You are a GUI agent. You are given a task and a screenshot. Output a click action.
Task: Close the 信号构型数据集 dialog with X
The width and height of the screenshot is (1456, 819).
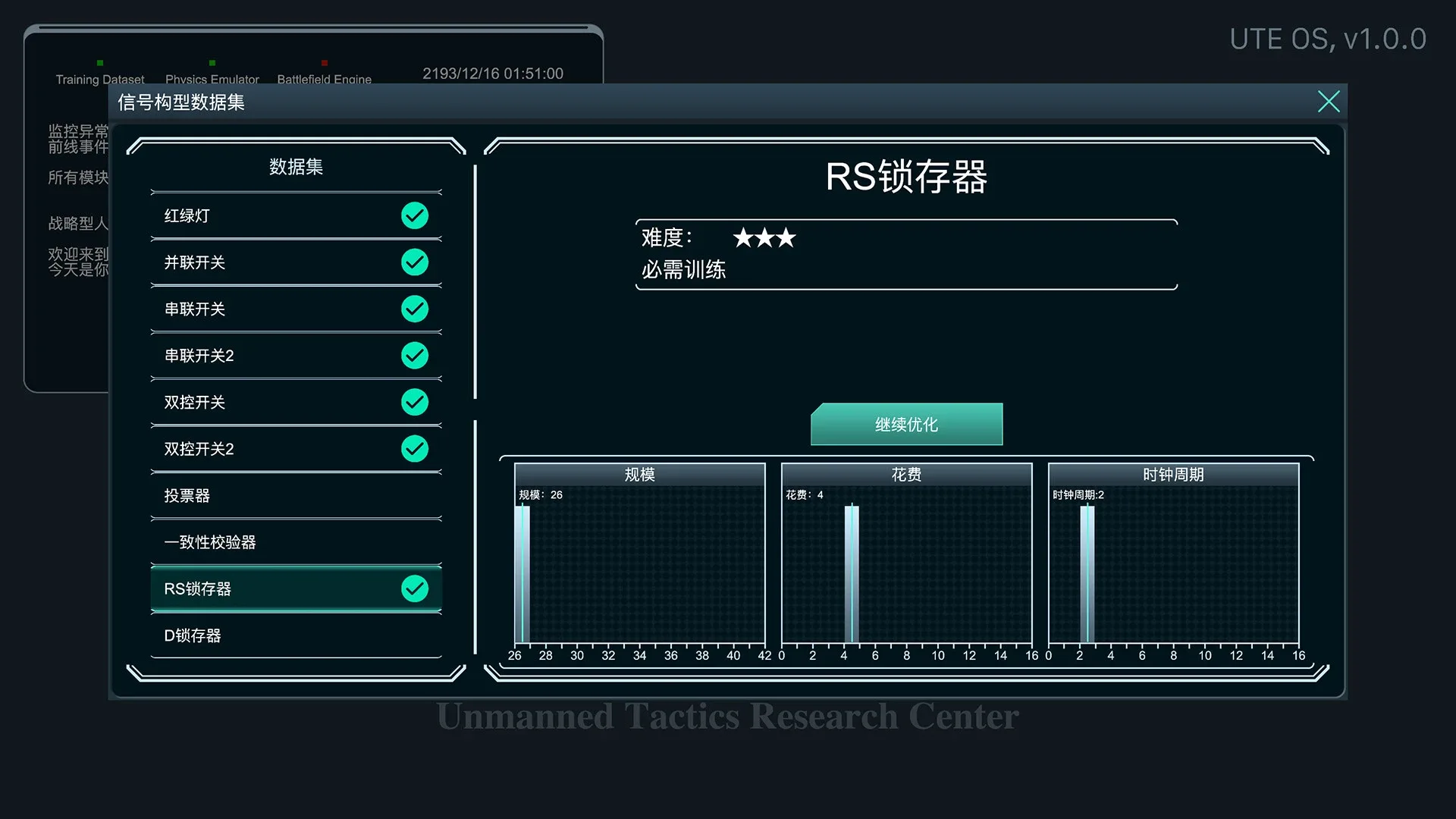[x=1329, y=102]
